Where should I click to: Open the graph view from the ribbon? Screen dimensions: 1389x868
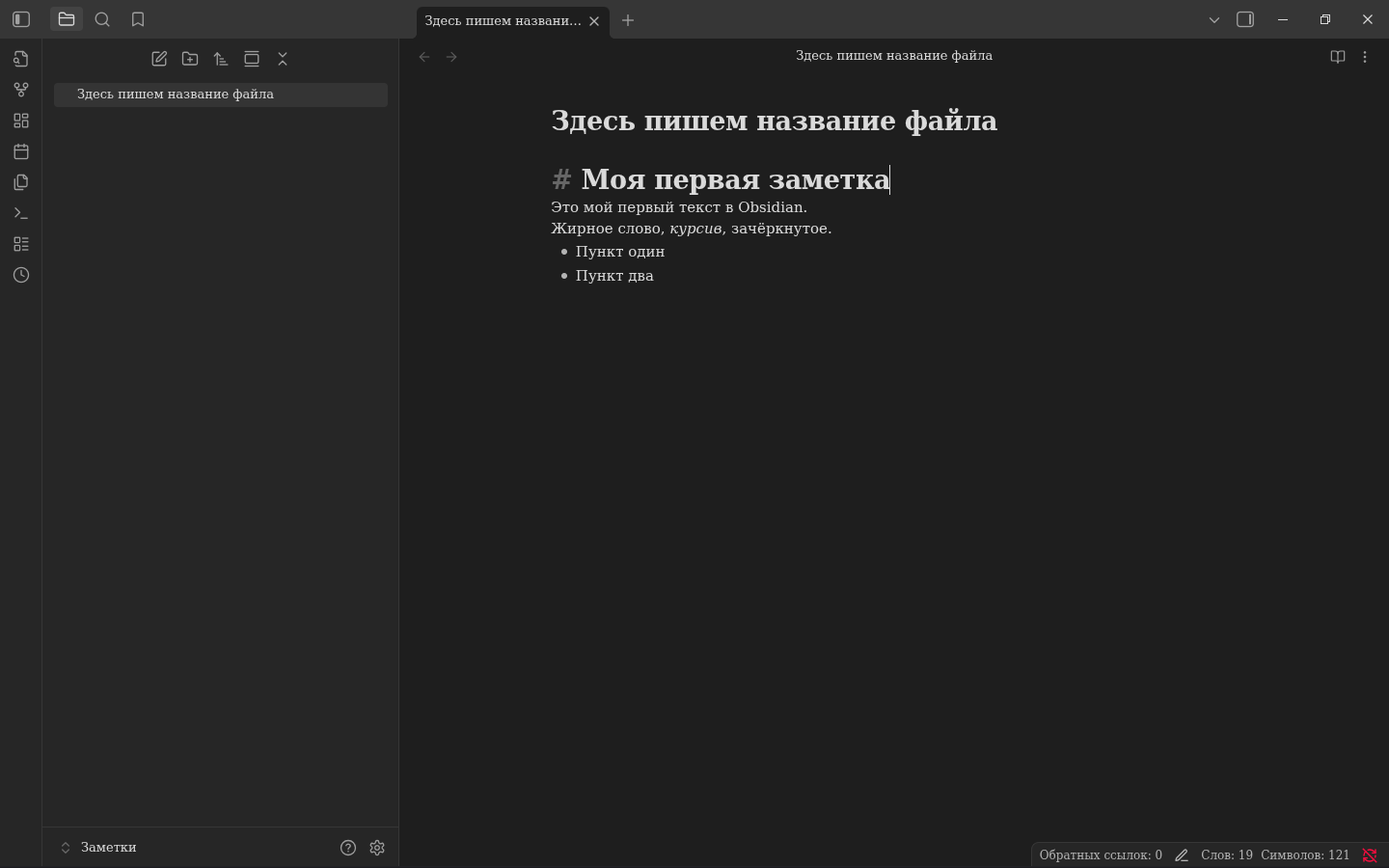tap(21, 90)
